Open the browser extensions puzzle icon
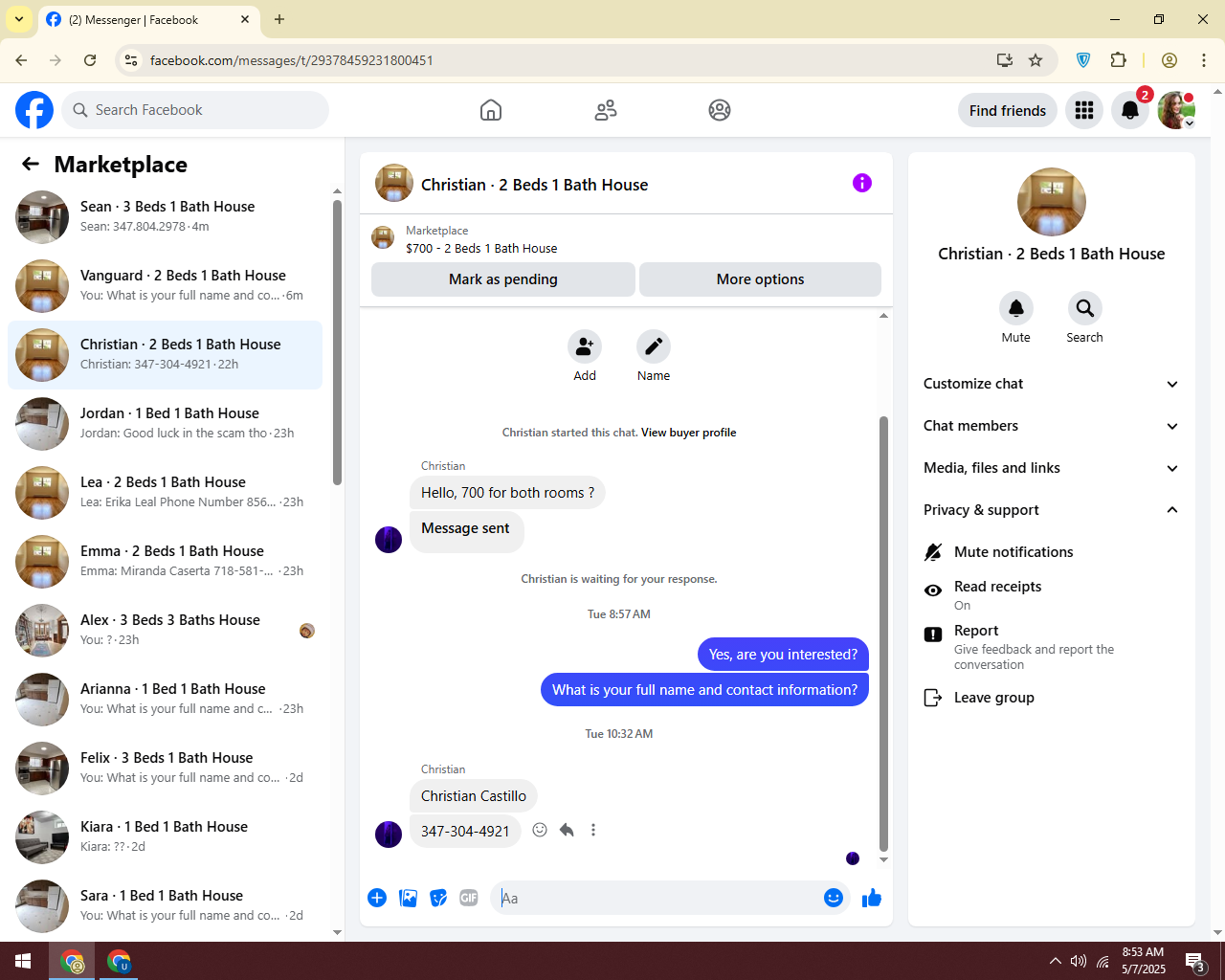Image resolution: width=1225 pixels, height=980 pixels. click(x=1119, y=60)
